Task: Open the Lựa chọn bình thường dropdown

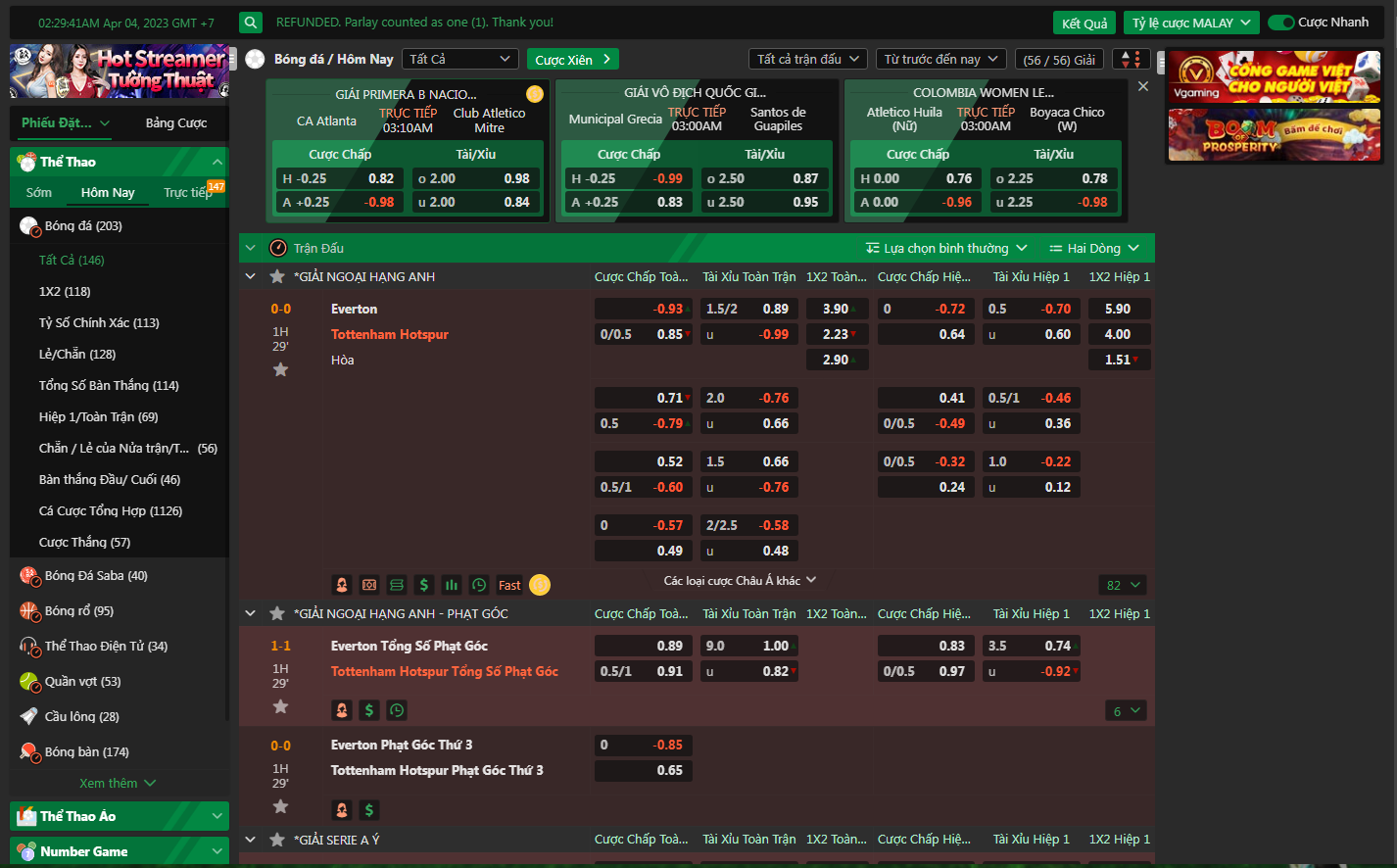Action: (x=946, y=248)
